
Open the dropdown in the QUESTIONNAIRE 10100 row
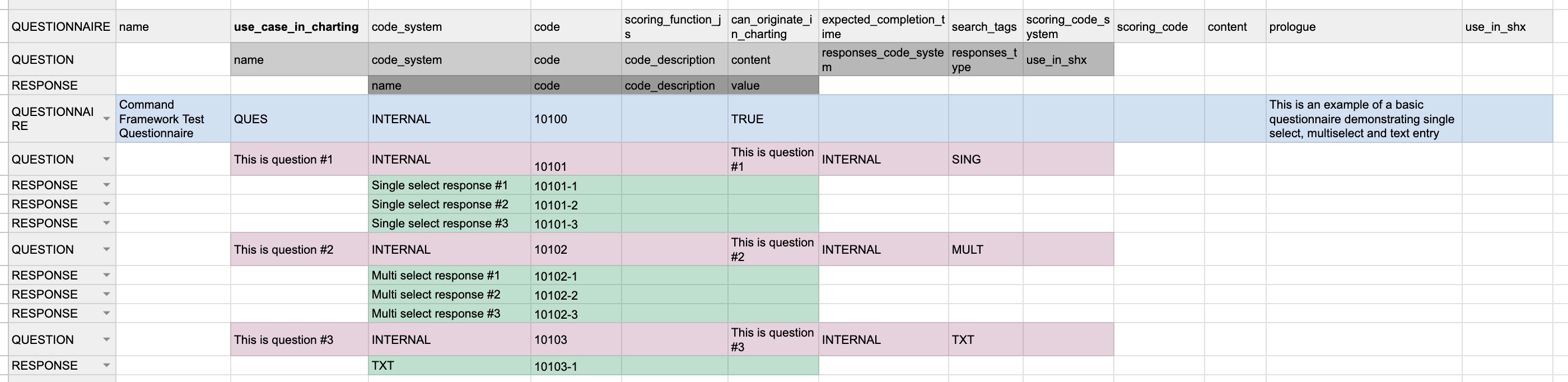(x=106, y=119)
